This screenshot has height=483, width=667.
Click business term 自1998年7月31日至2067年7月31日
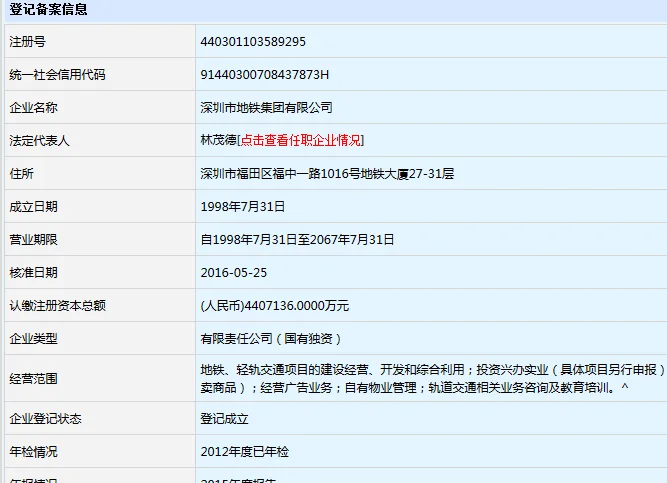click(x=297, y=240)
